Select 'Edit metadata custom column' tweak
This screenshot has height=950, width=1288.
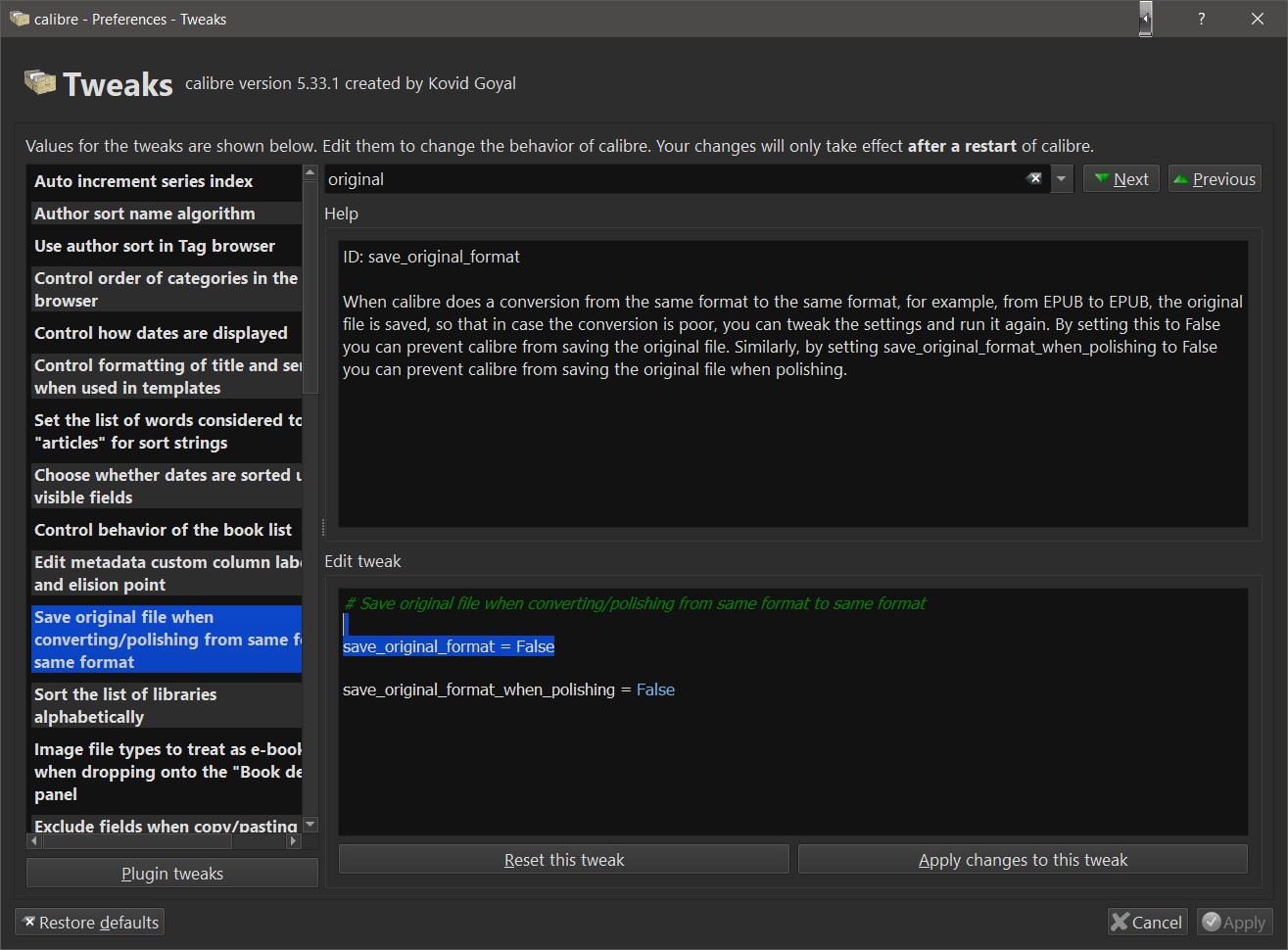pos(167,573)
